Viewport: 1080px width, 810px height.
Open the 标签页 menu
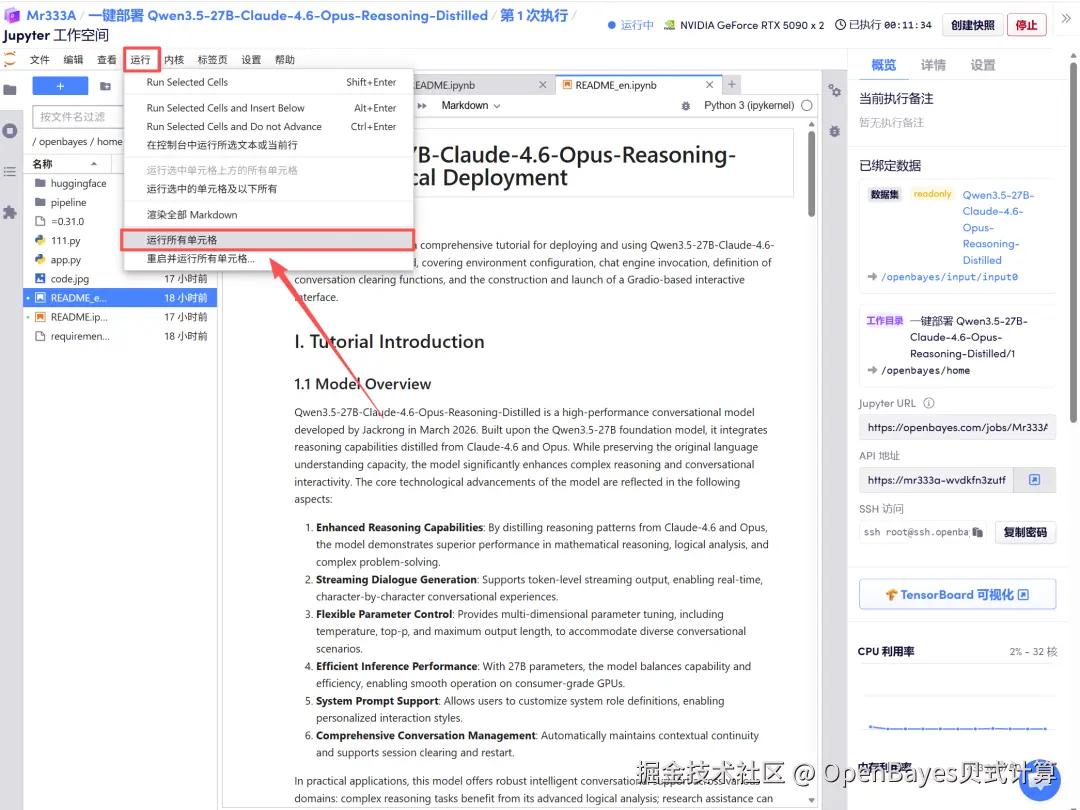click(x=212, y=60)
